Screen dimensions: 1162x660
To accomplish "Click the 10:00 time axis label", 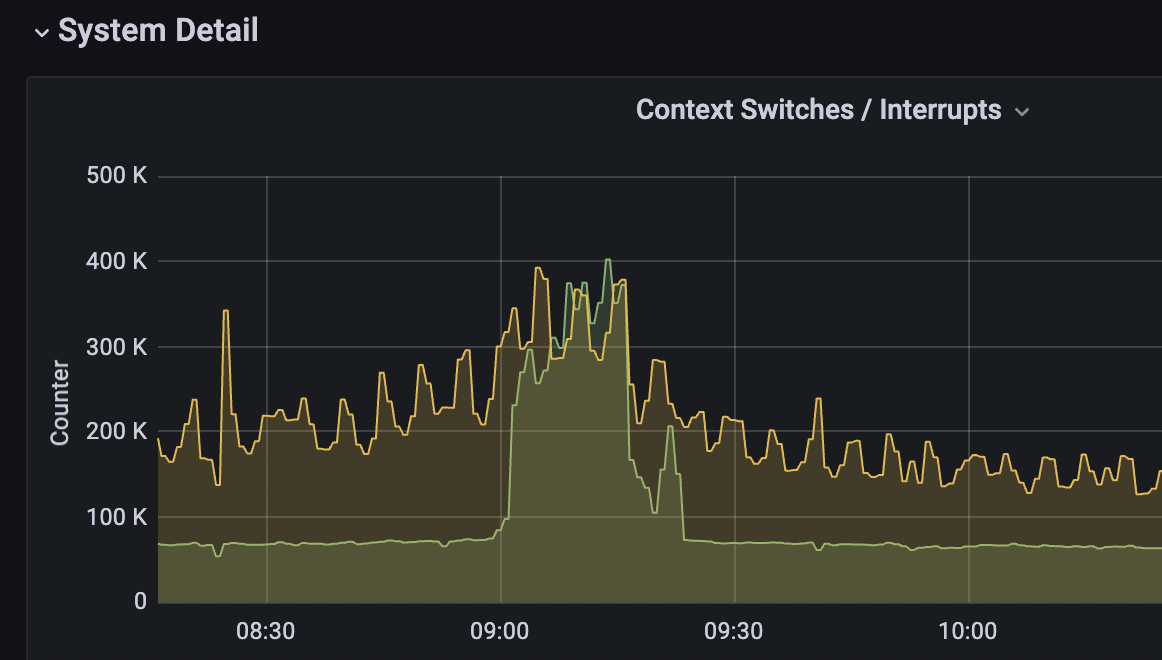I will point(968,632).
